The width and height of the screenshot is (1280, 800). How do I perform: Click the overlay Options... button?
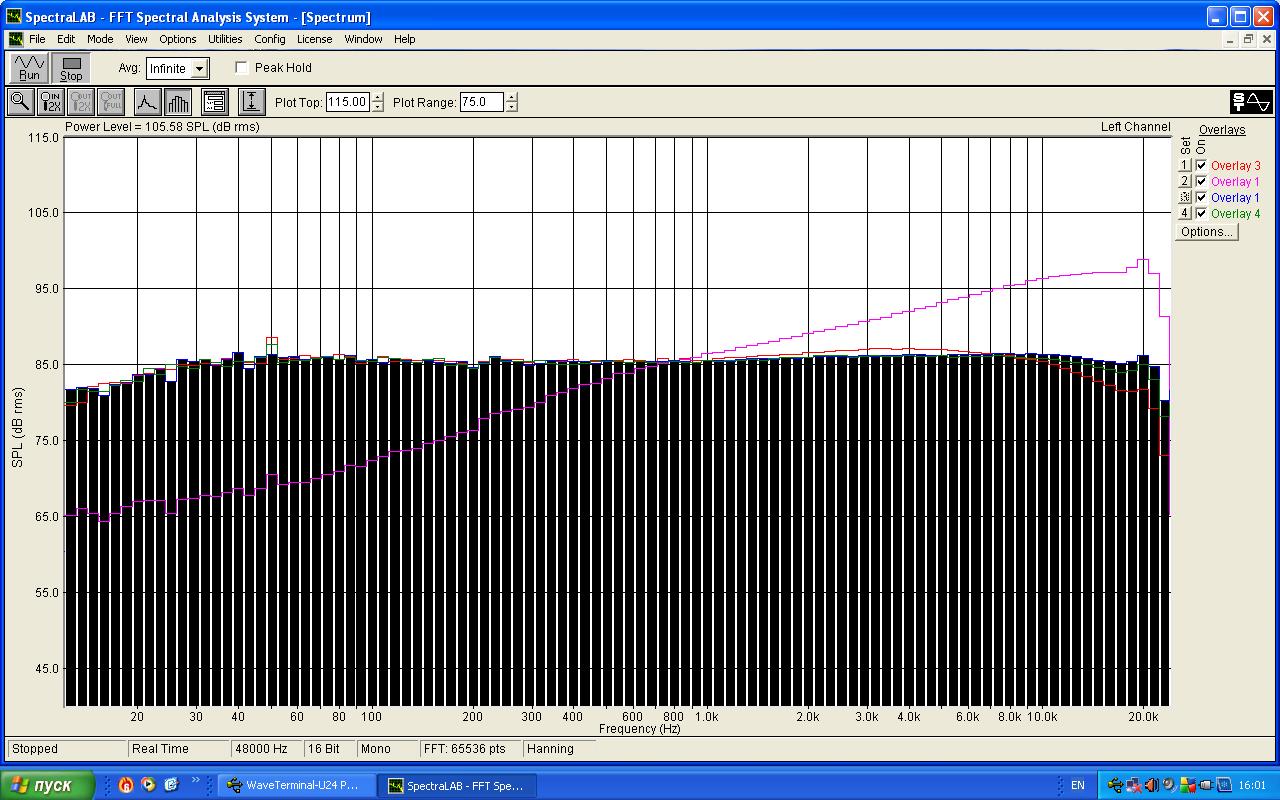1206,232
